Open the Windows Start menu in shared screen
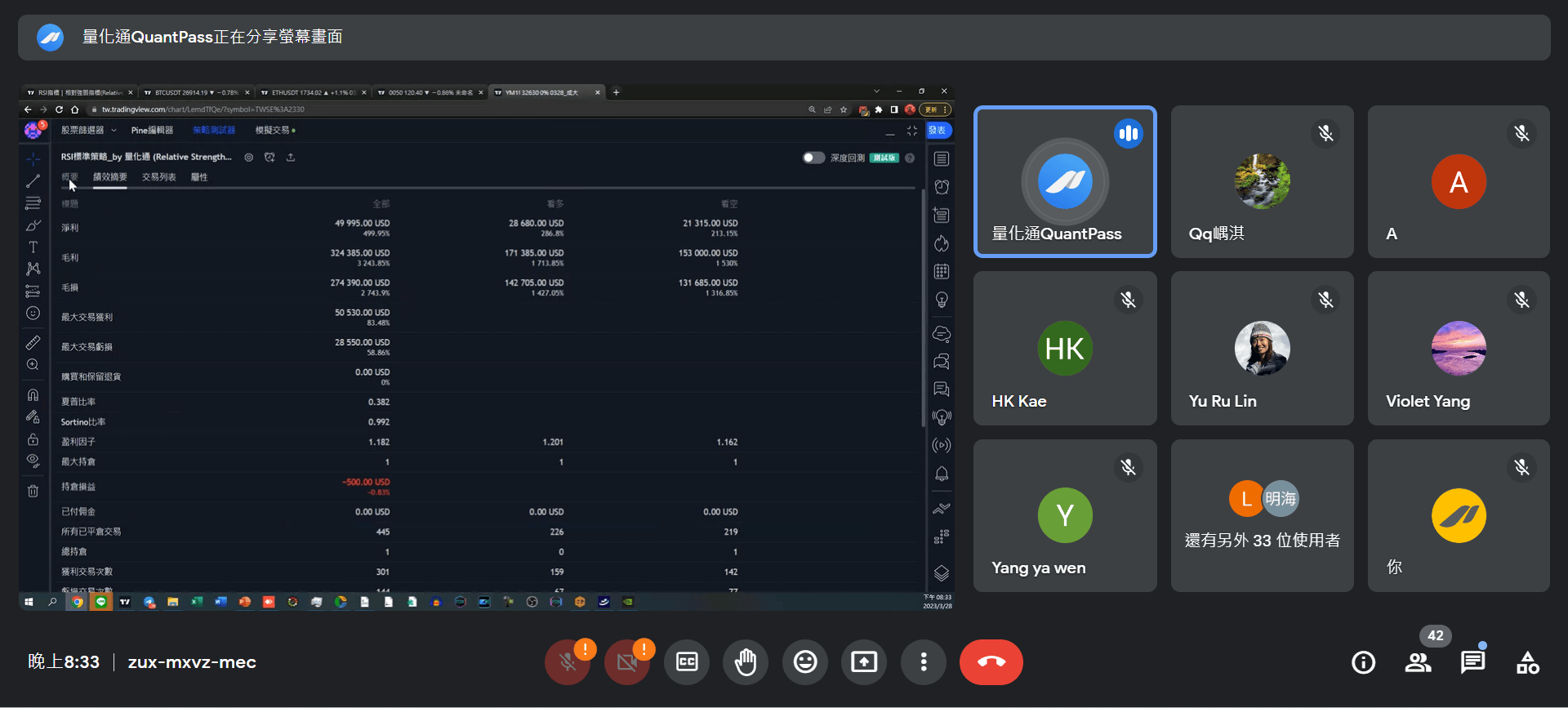 click(29, 602)
